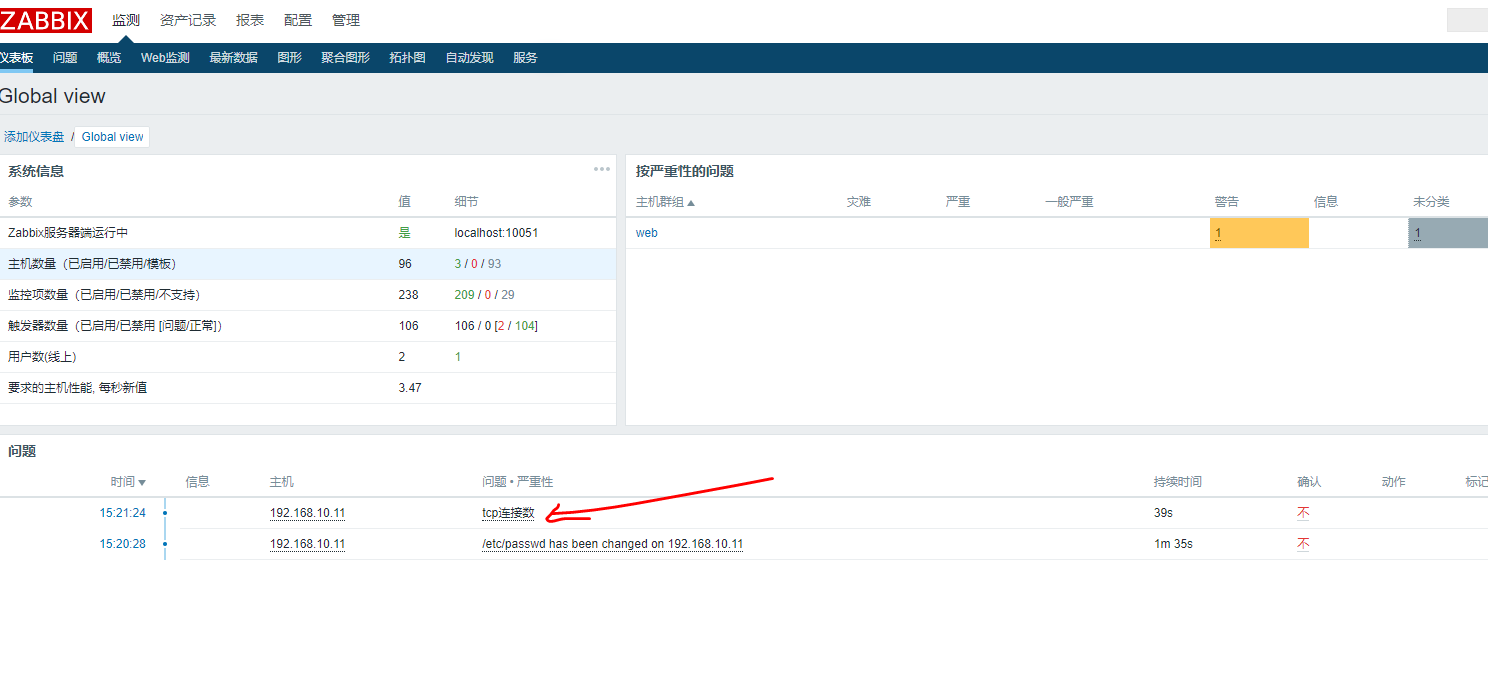The height and width of the screenshot is (698, 1488).
Task: Open the 监测 top menu
Action: pyautogui.click(x=126, y=20)
